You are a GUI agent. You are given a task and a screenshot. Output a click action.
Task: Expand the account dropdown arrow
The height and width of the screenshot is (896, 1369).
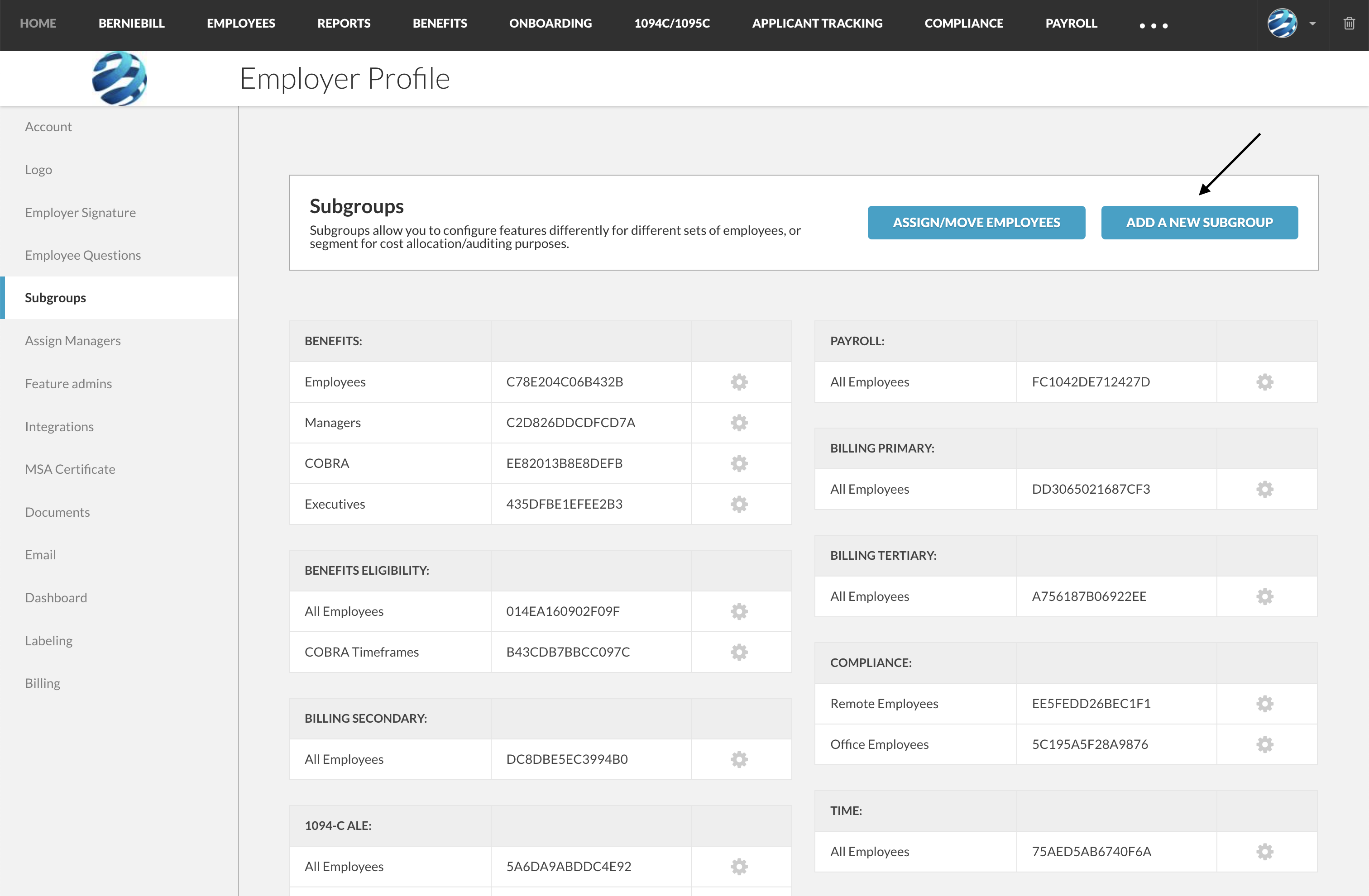pyautogui.click(x=1312, y=24)
